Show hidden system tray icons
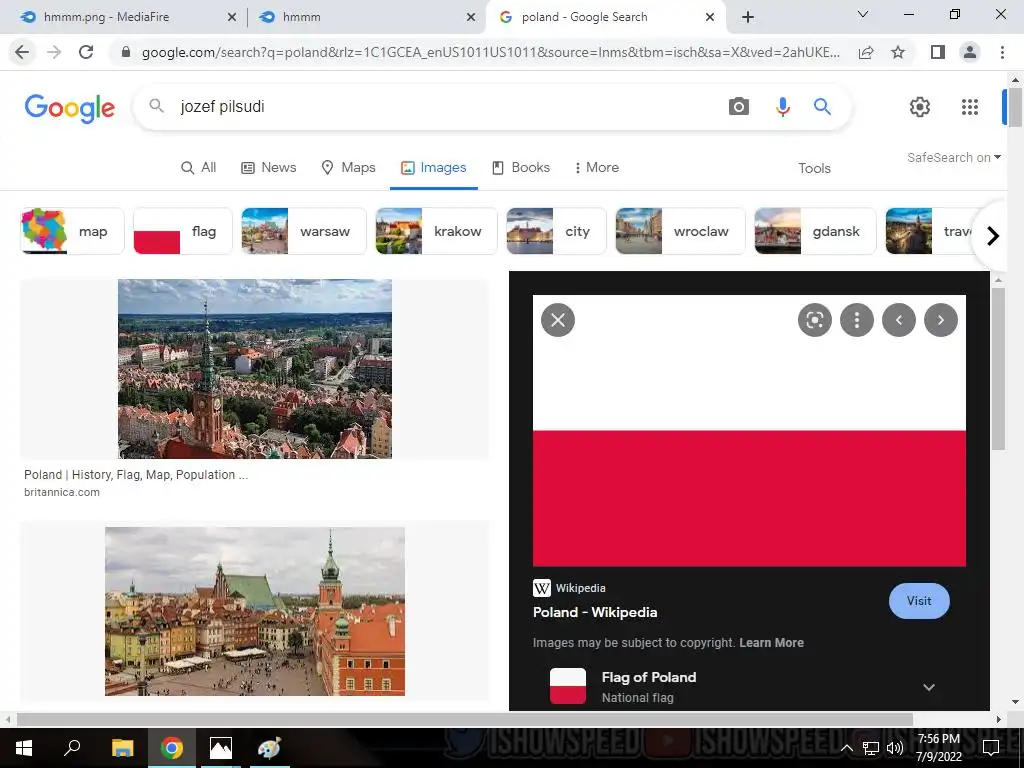This screenshot has height=768, width=1024. point(846,748)
